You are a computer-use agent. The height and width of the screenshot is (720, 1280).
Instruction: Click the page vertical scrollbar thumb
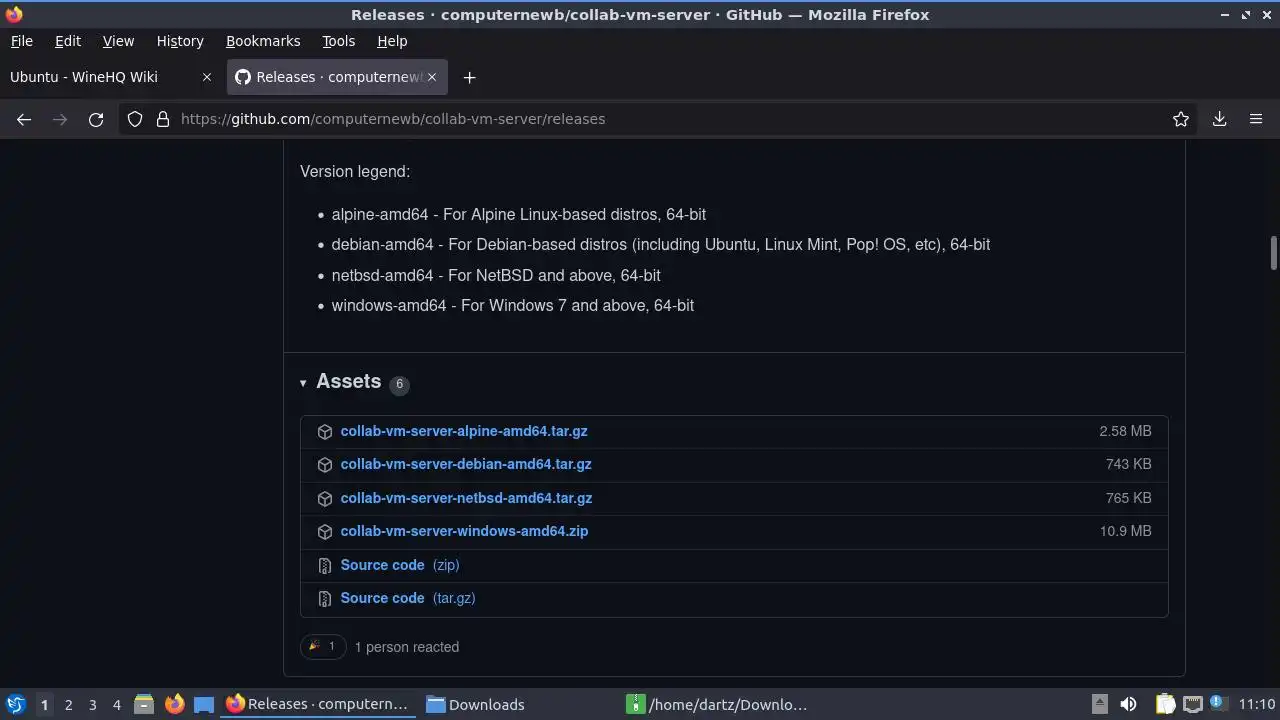click(1274, 253)
